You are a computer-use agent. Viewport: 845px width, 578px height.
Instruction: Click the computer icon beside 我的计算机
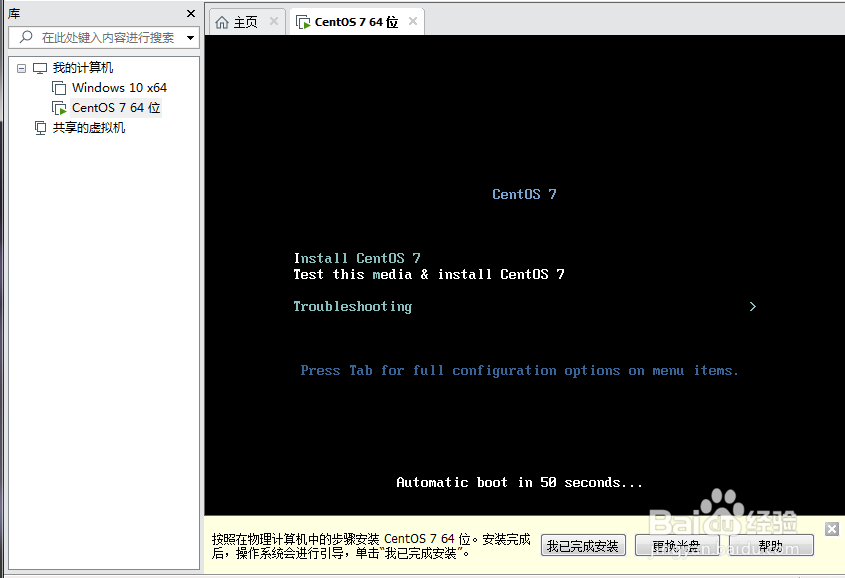pos(38,67)
